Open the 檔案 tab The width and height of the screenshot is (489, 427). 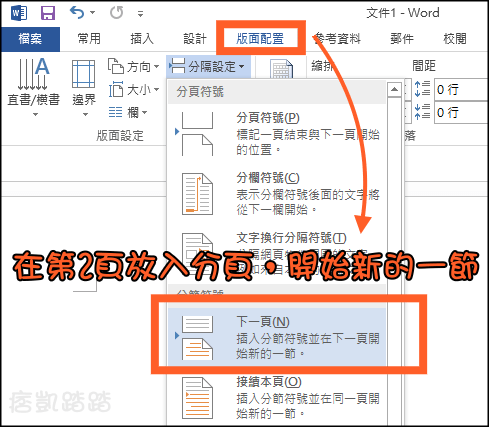30,39
